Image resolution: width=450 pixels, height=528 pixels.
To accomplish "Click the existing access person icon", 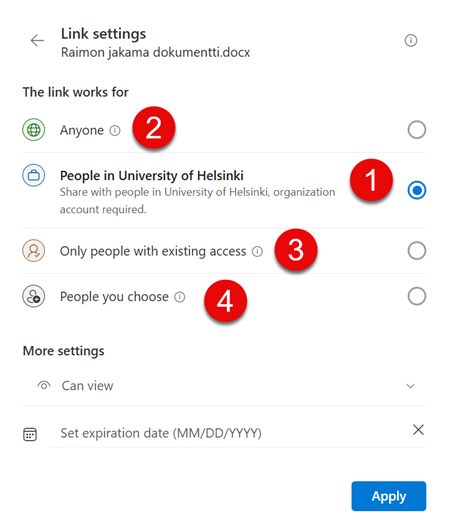I will (34, 251).
